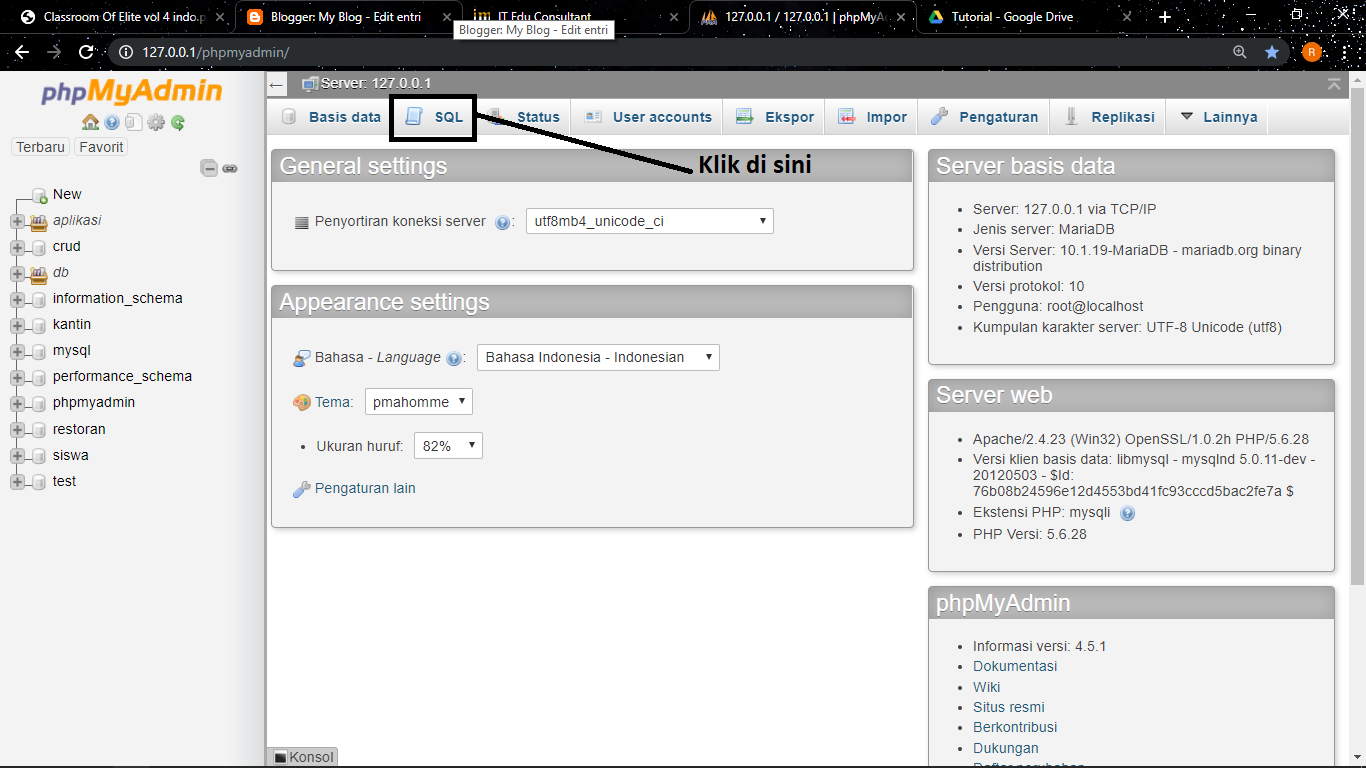This screenshot has height=768, width=1366.
Task: Click the help icon beside Bahasa - Language
Action: point(457,357)
